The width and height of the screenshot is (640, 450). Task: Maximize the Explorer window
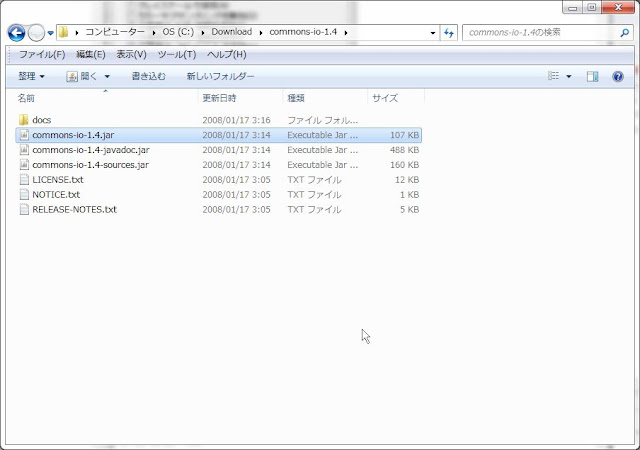(591, 7)
